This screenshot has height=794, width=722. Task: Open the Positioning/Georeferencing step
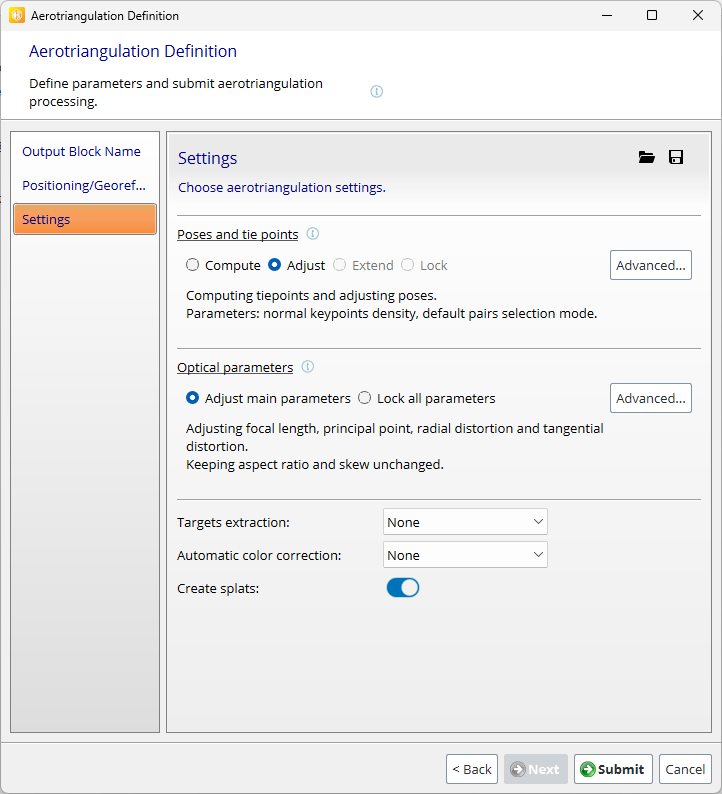[84, 185]
